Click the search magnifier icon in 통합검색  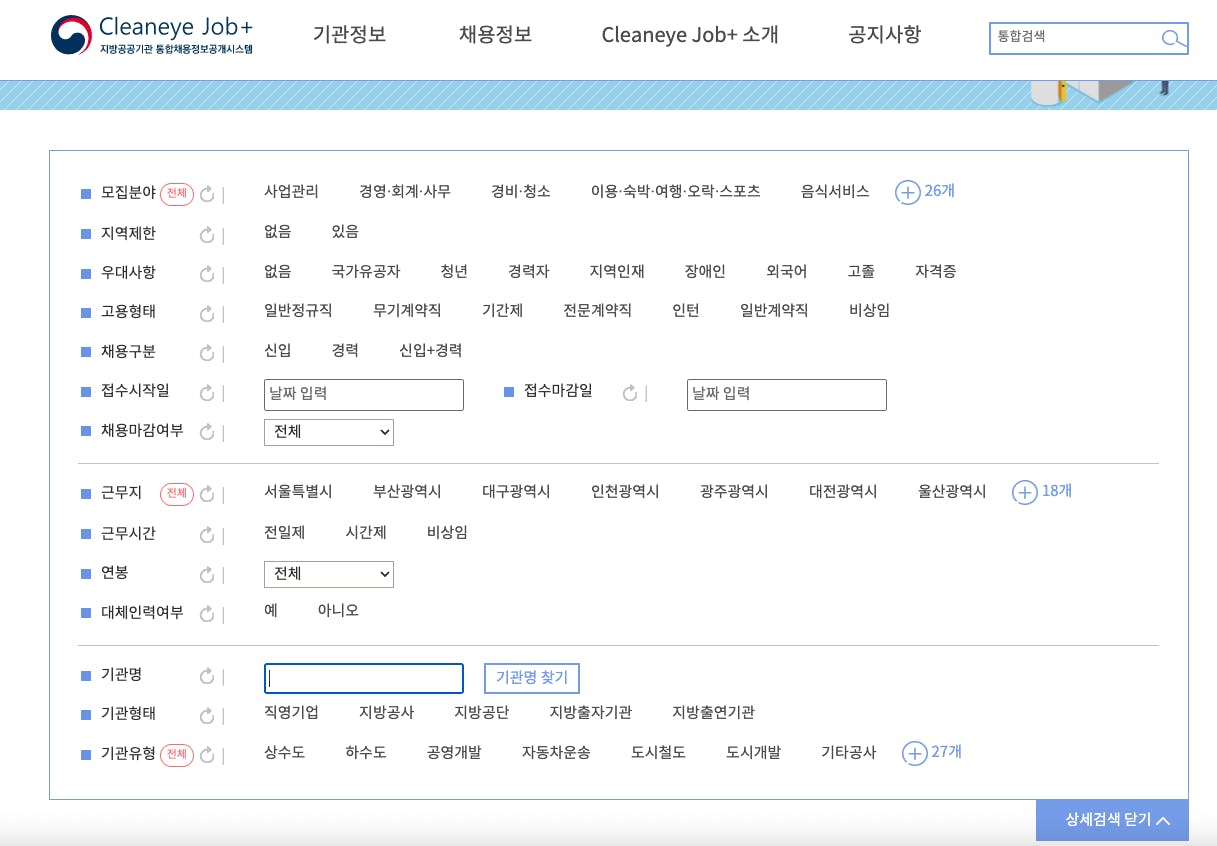tap(1172, 39)
